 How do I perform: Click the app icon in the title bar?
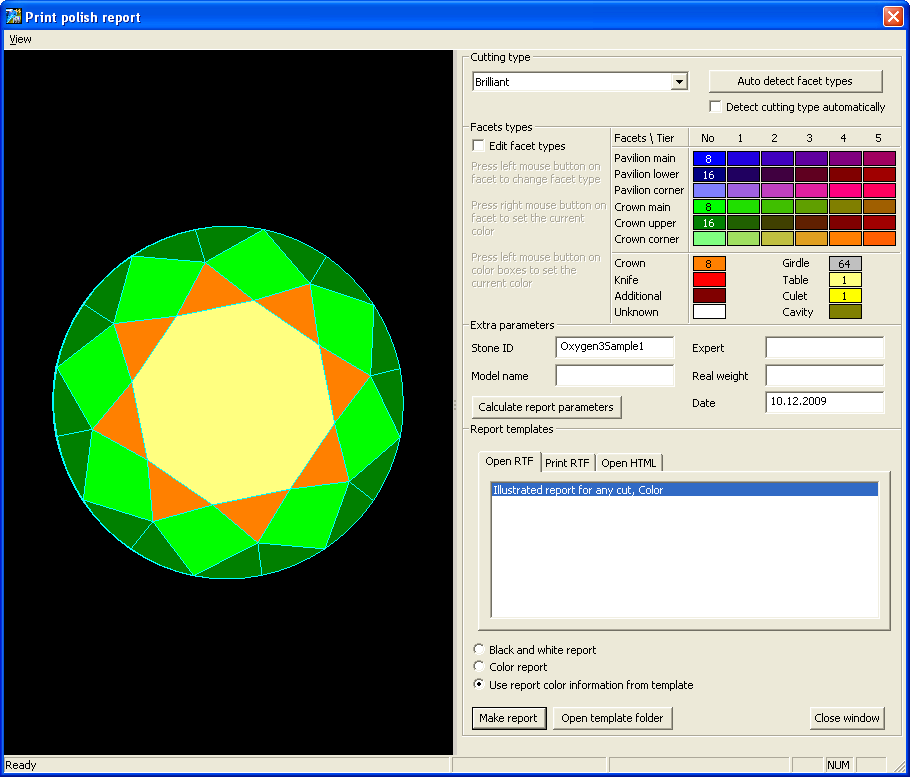coord(14,17)
